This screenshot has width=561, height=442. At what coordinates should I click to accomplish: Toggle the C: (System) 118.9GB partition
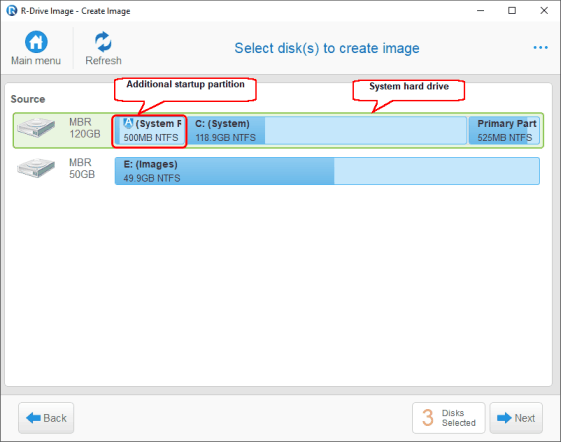326,131
